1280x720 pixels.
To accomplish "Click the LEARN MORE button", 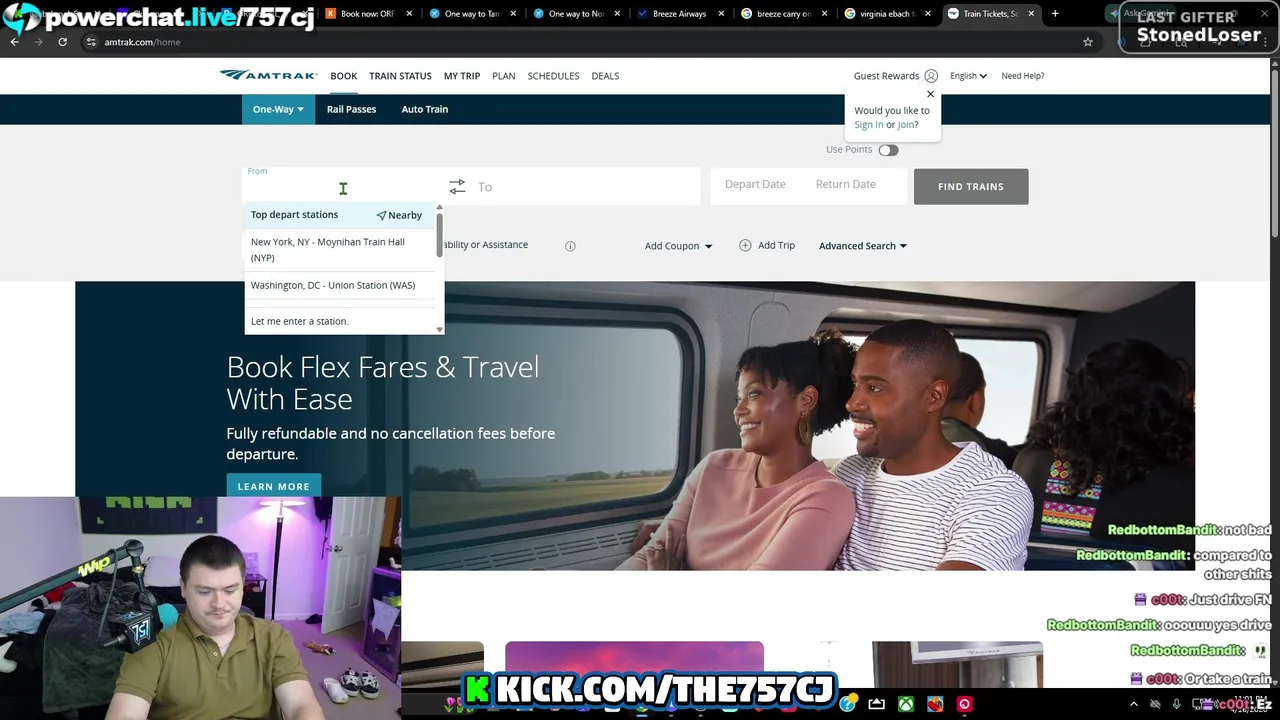I will (273, 486).
